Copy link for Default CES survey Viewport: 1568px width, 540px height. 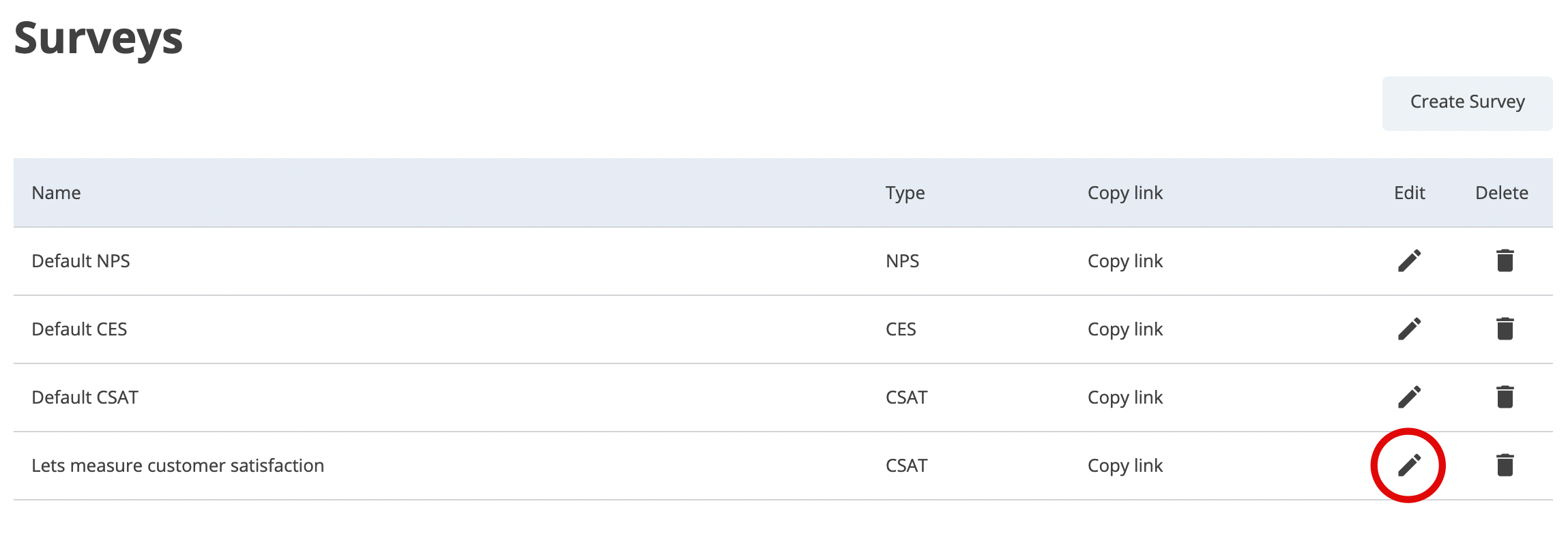[x=1124, y=329]
